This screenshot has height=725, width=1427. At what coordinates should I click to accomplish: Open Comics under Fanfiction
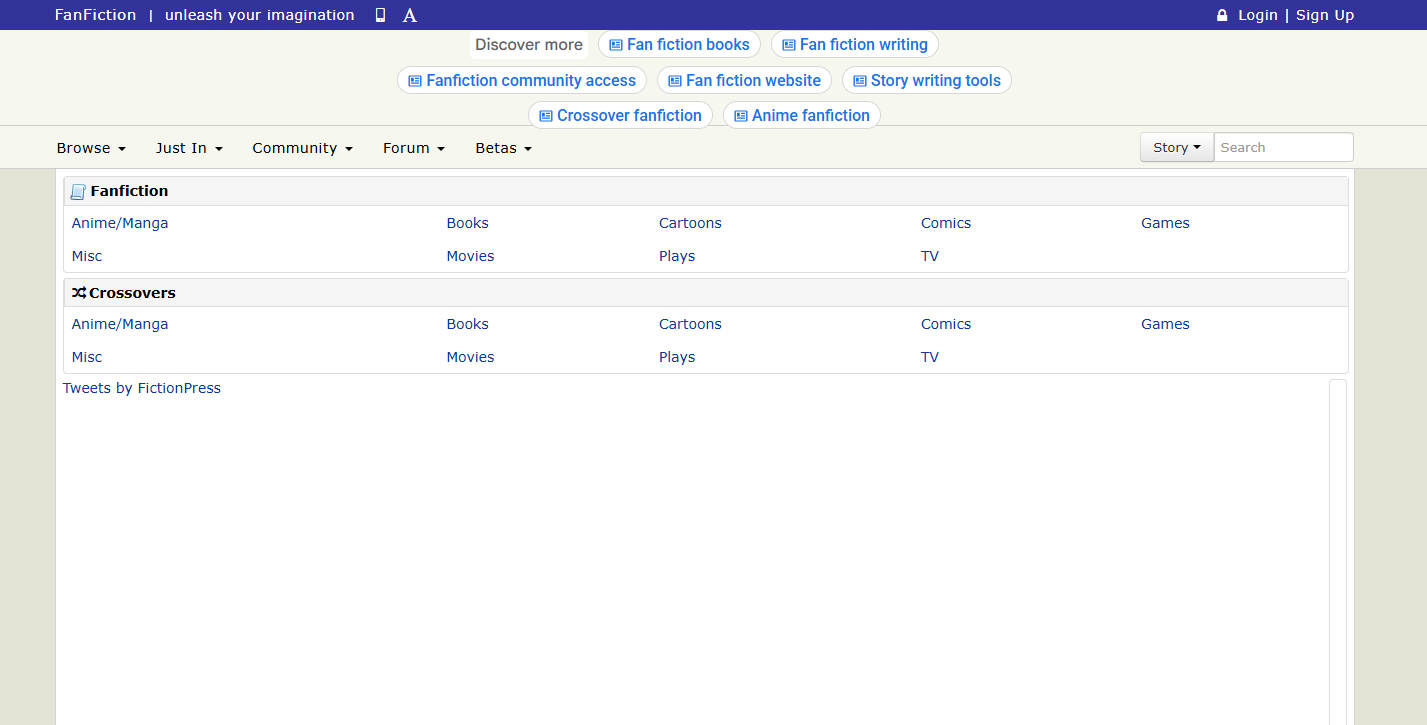click(x=946, y=223)
